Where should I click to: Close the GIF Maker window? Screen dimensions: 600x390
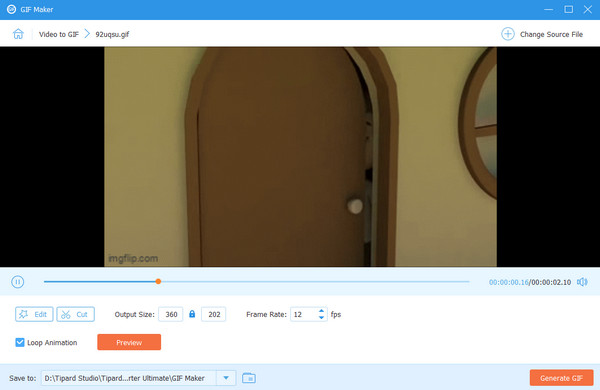(588, 9)
